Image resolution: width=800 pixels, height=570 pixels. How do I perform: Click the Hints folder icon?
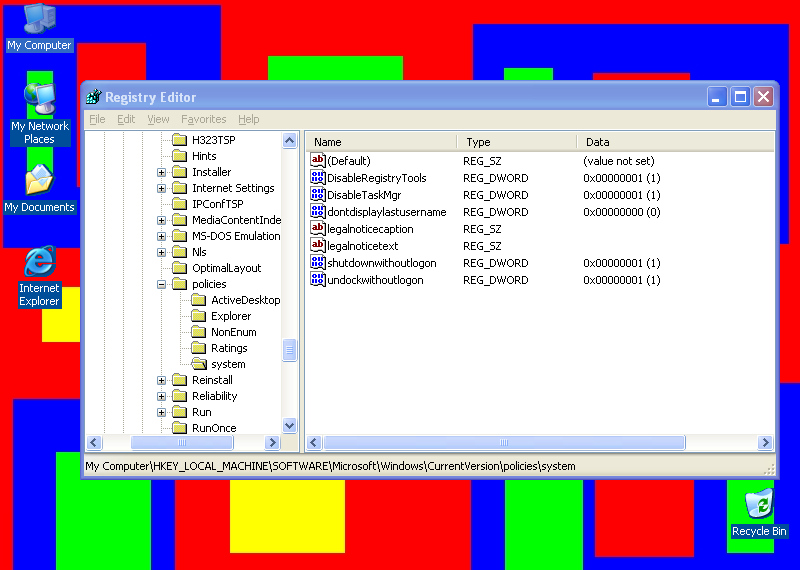click(180, 156)
